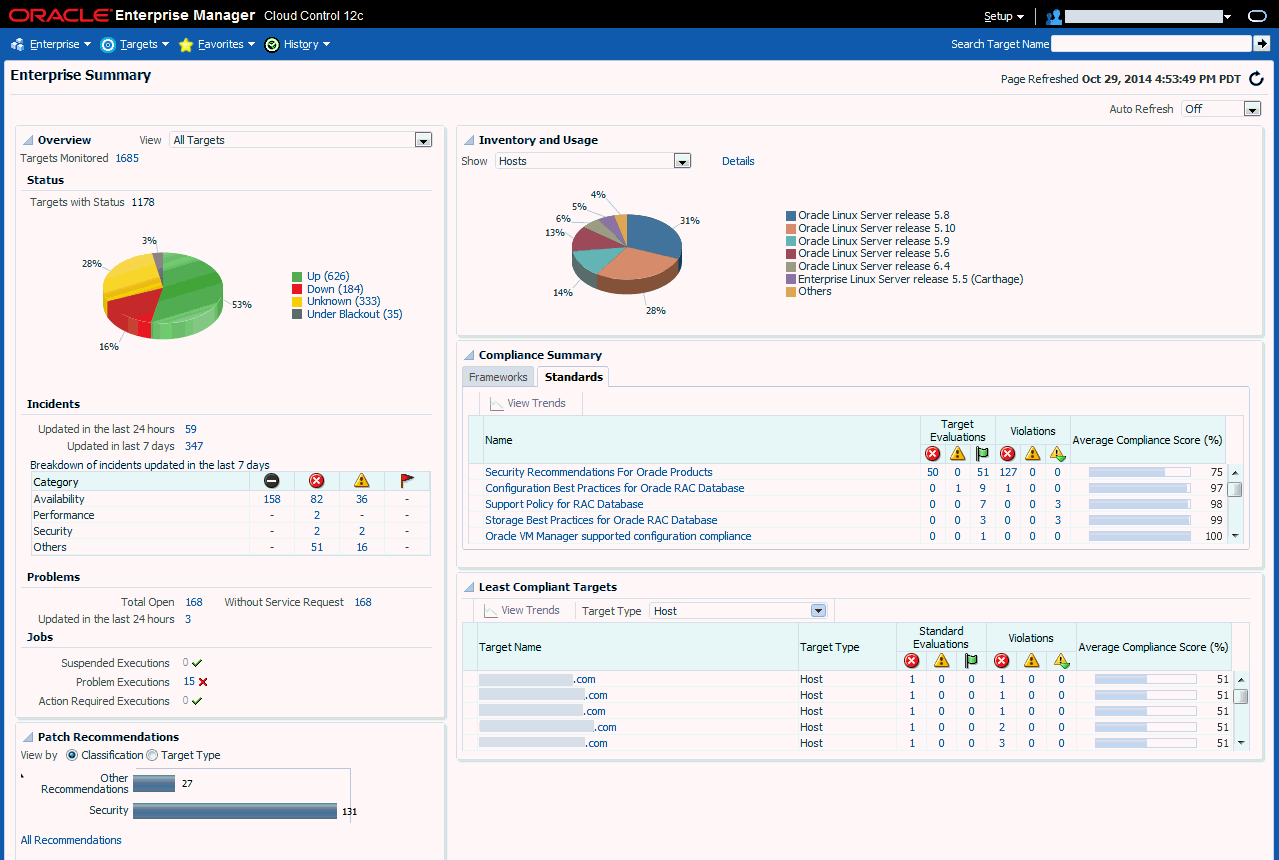Click the Enterprise menu icon
The height and width of the screenshot is (860, 1279).
(17, 45)
